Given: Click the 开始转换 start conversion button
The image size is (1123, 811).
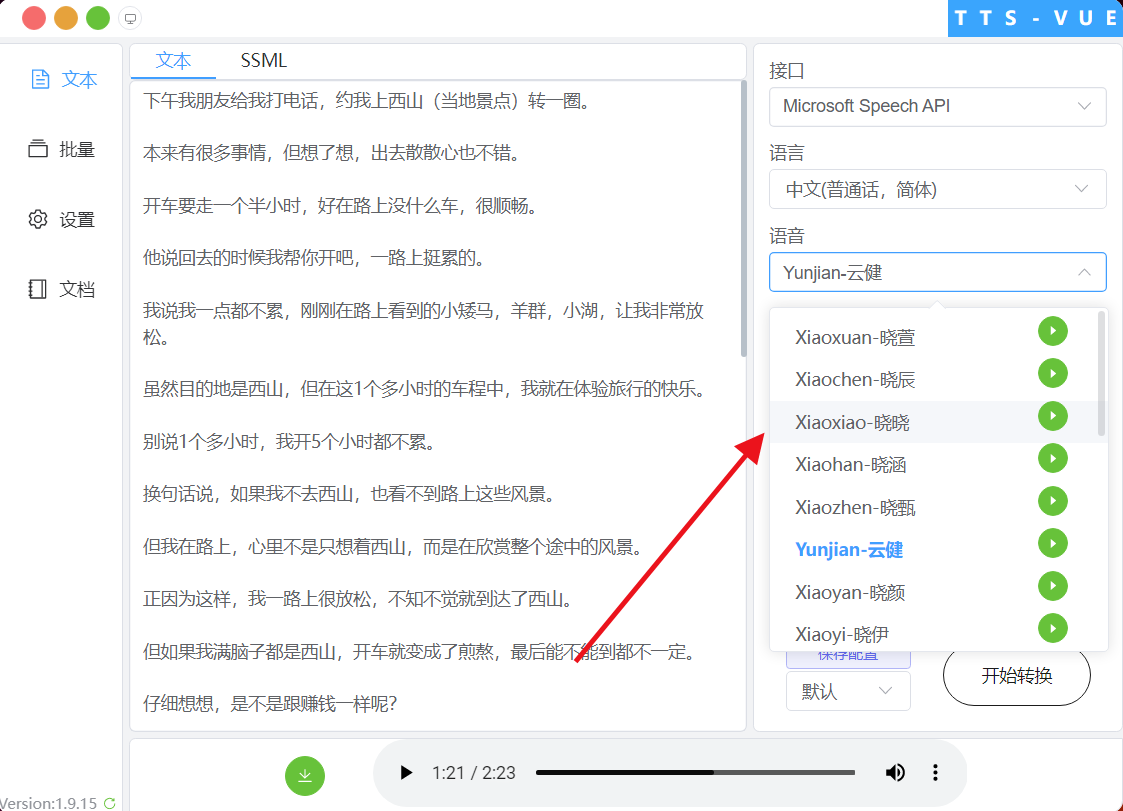Looking at the screenshot, I should (1016, 676).
